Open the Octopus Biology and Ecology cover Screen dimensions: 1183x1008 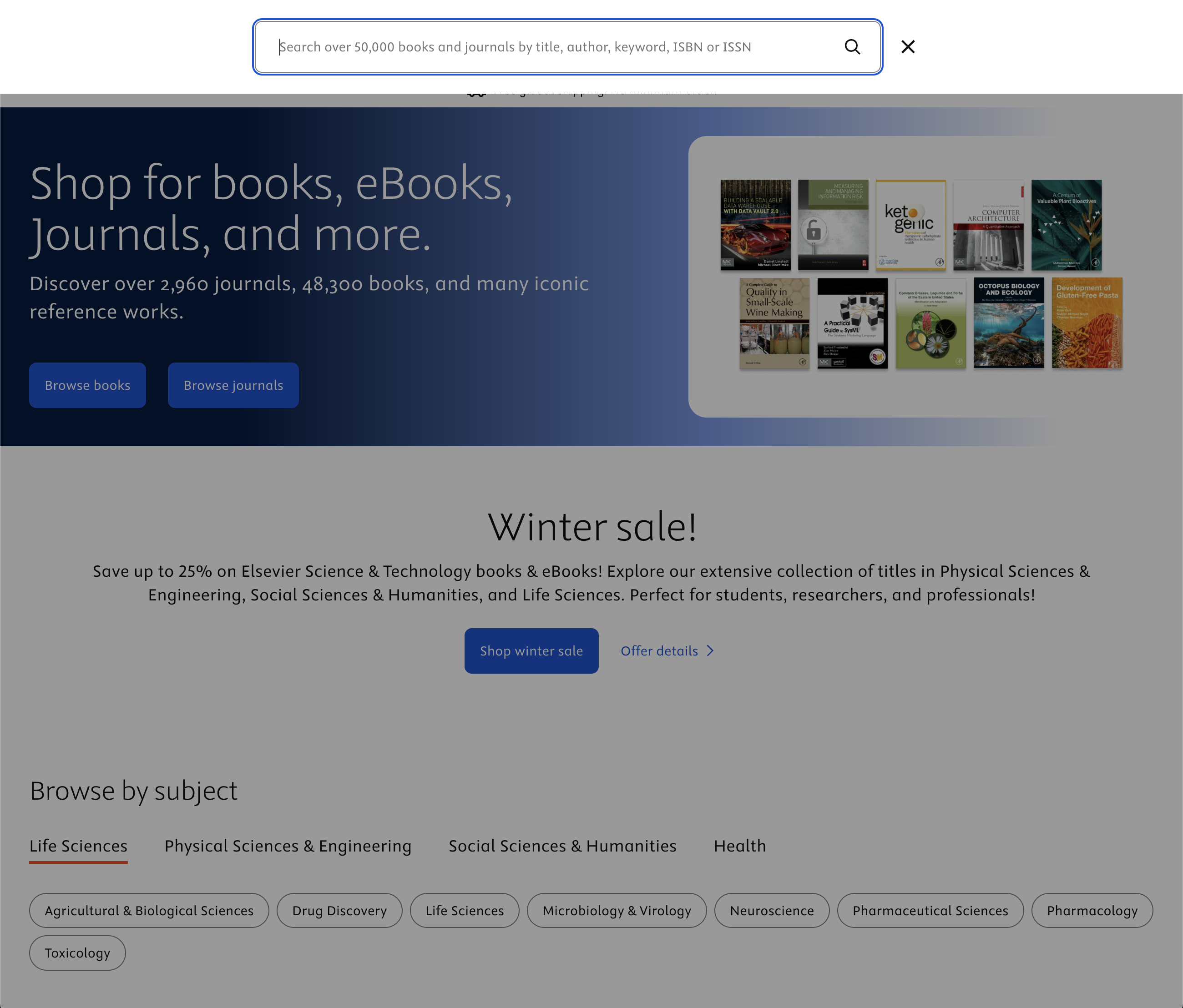click(1008, 323)
